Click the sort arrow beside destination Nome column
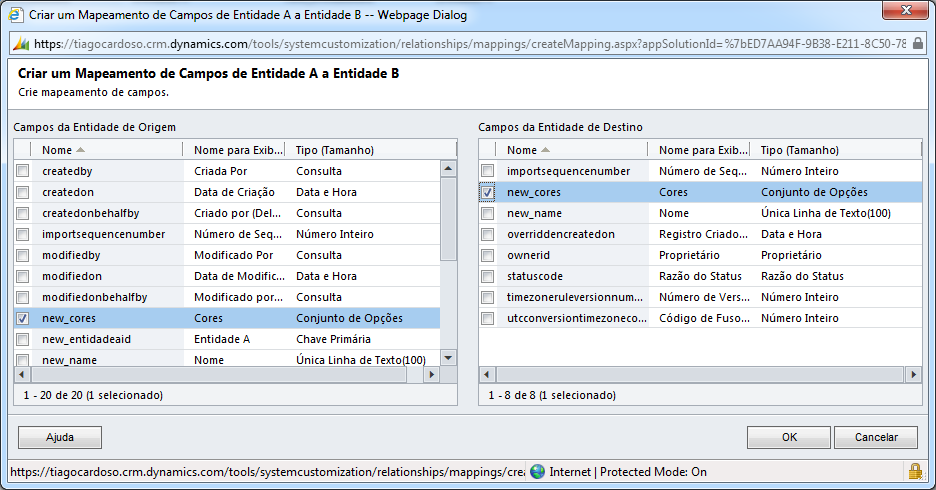This screenshot has width=936, height=490. (545, 150)
